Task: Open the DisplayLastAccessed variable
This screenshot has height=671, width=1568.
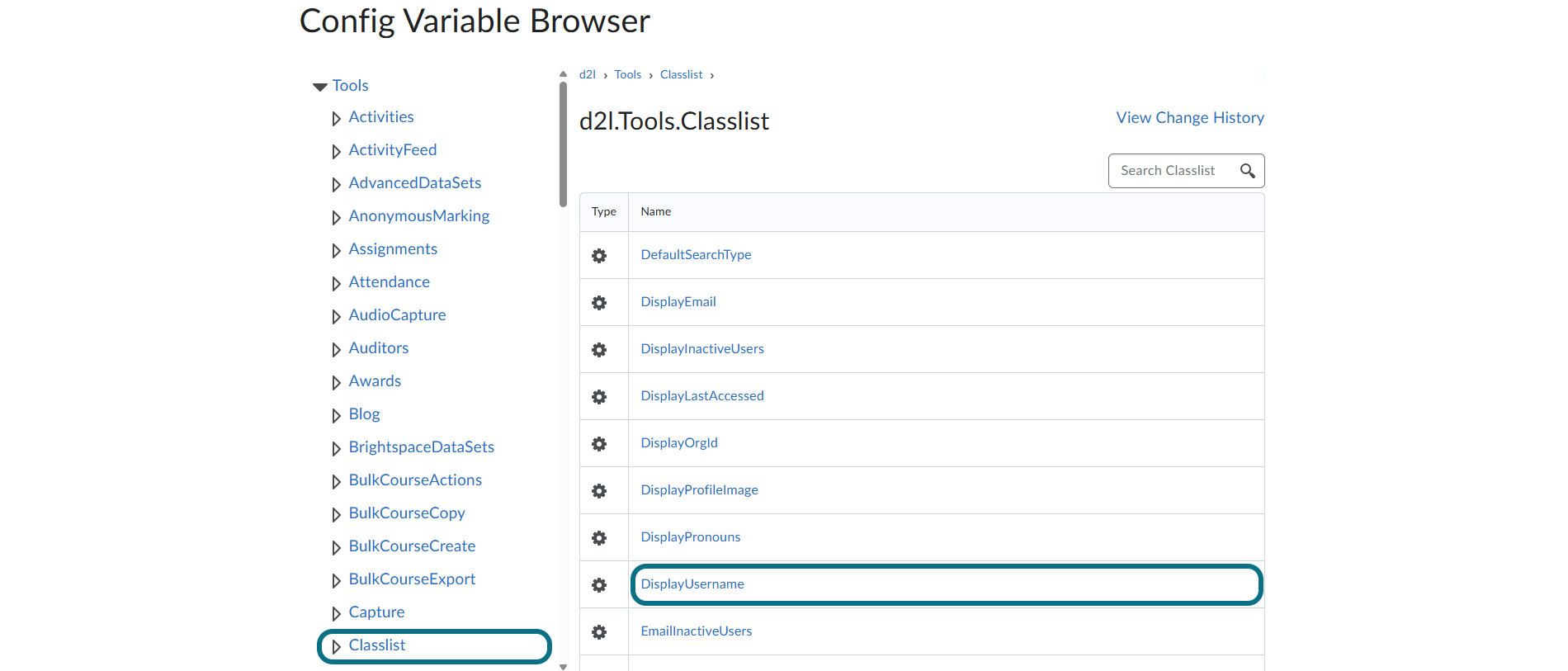Action: (702, 396)
